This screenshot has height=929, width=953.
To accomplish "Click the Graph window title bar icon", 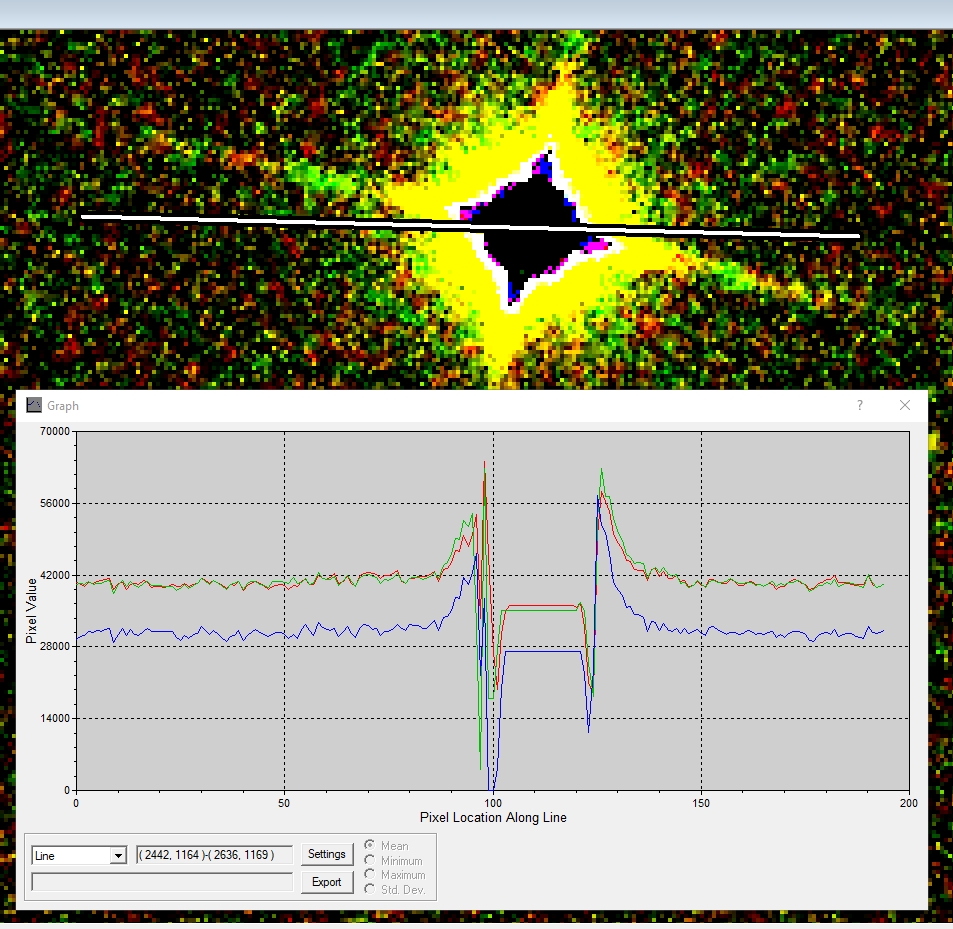I will [35, 406].
